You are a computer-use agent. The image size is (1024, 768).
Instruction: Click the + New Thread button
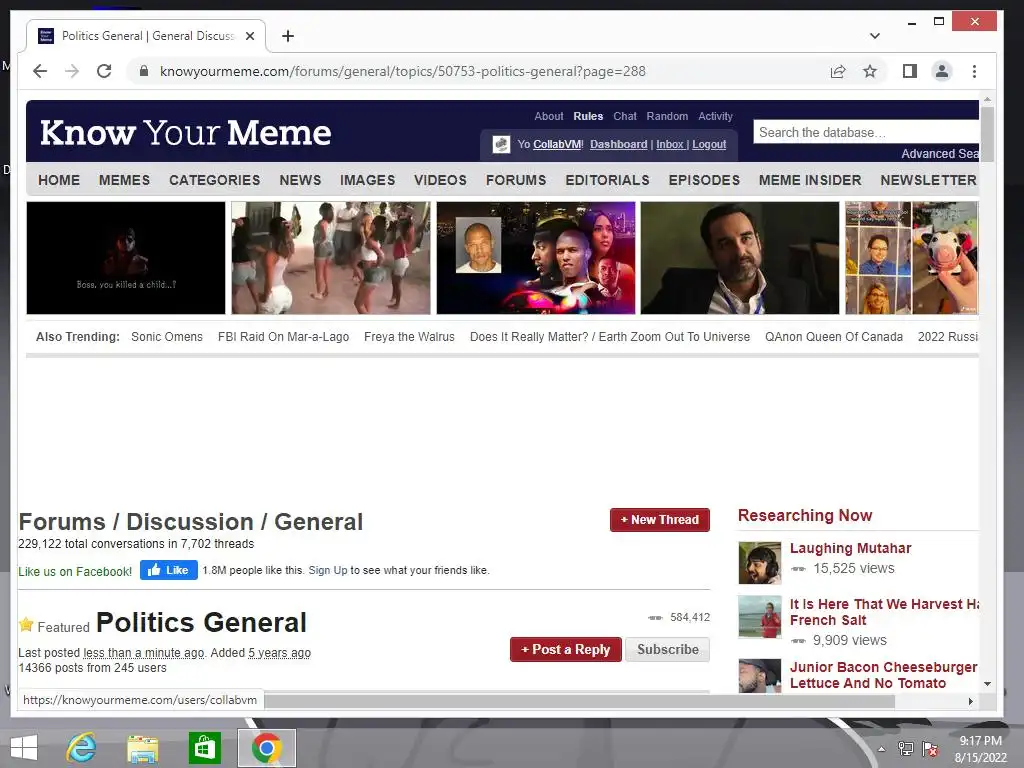[x=660, y=520]
